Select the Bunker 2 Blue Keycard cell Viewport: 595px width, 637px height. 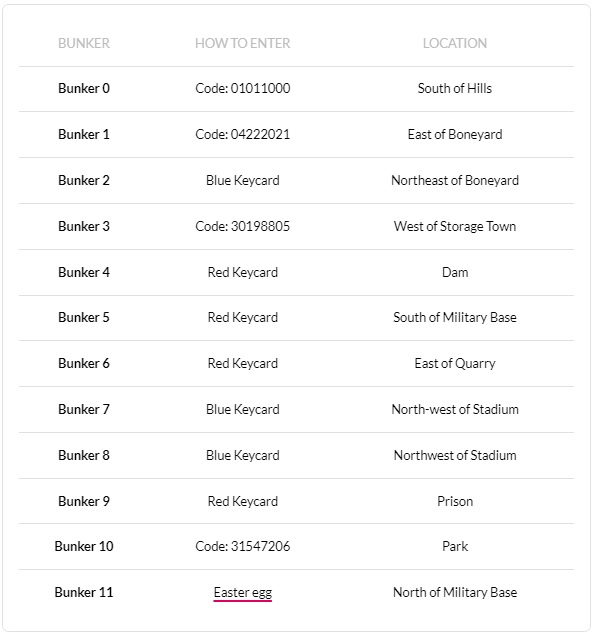click(x=242, y=180)
